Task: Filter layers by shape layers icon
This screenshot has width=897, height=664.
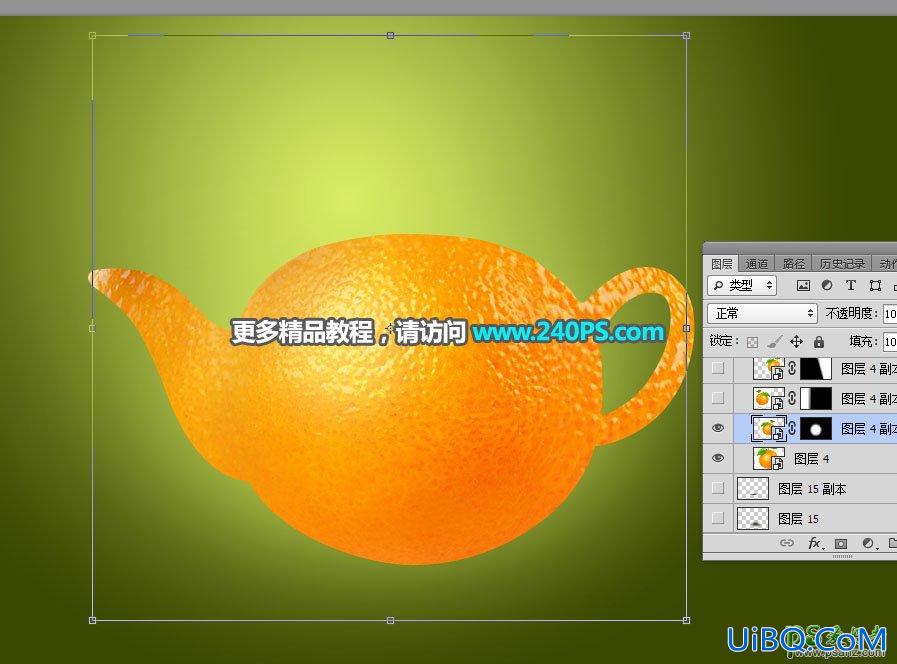Action: pyautogui.click(x=875, y=285)
